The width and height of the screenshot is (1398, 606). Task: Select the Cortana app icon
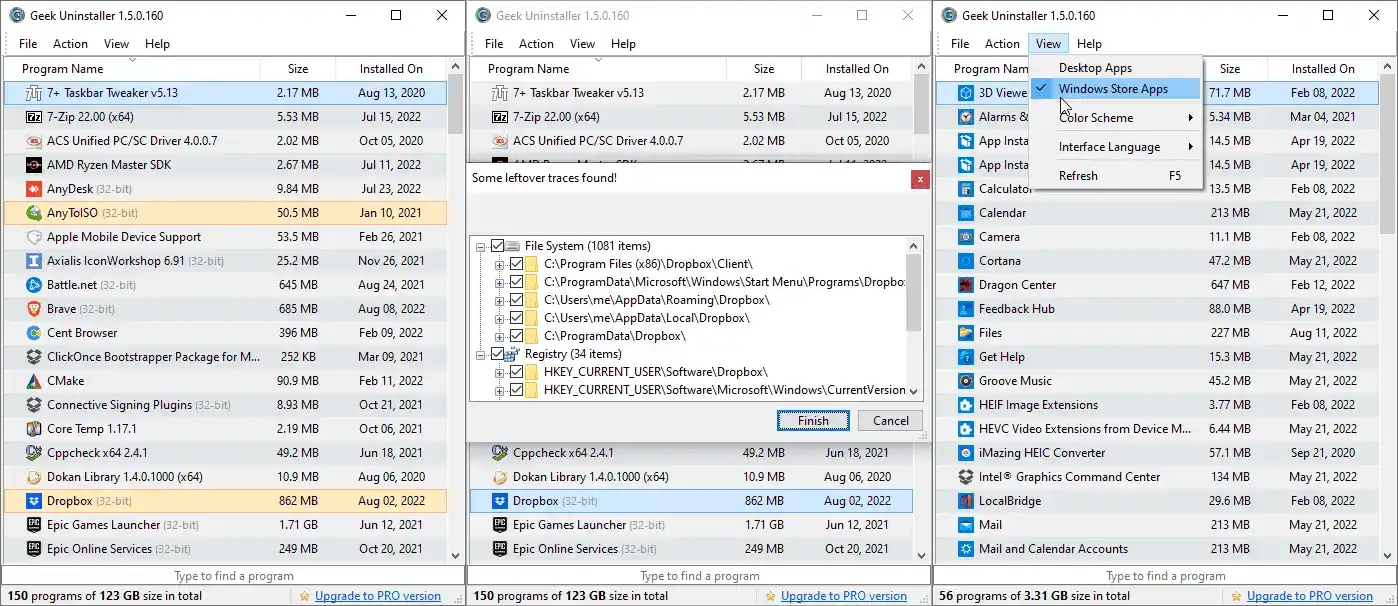pyautogui.click(x=965, y=261)
